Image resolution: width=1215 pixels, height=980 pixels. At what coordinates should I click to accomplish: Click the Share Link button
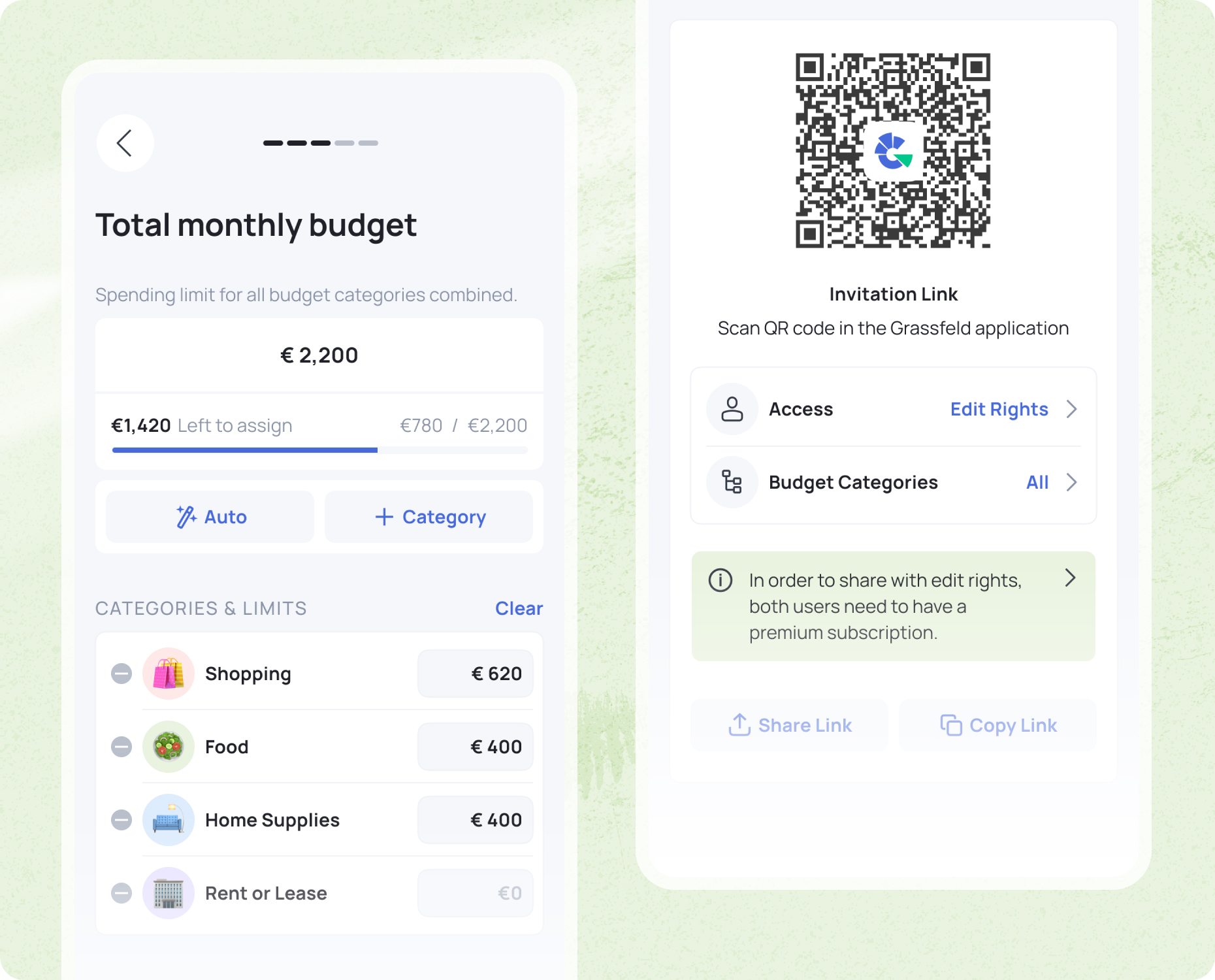tap(790, 725)
